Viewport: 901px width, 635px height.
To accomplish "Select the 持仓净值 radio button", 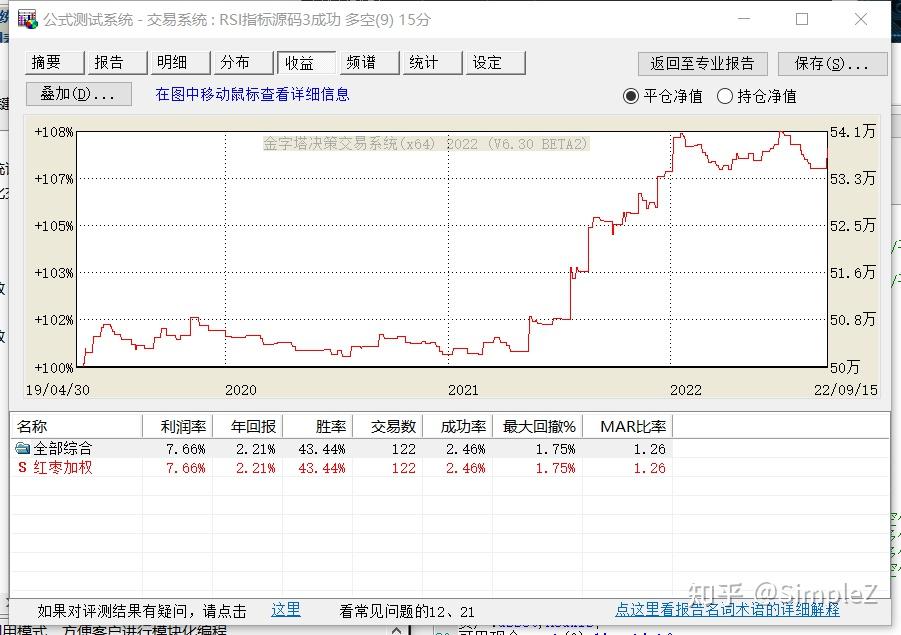I will [x=727, y=96].
